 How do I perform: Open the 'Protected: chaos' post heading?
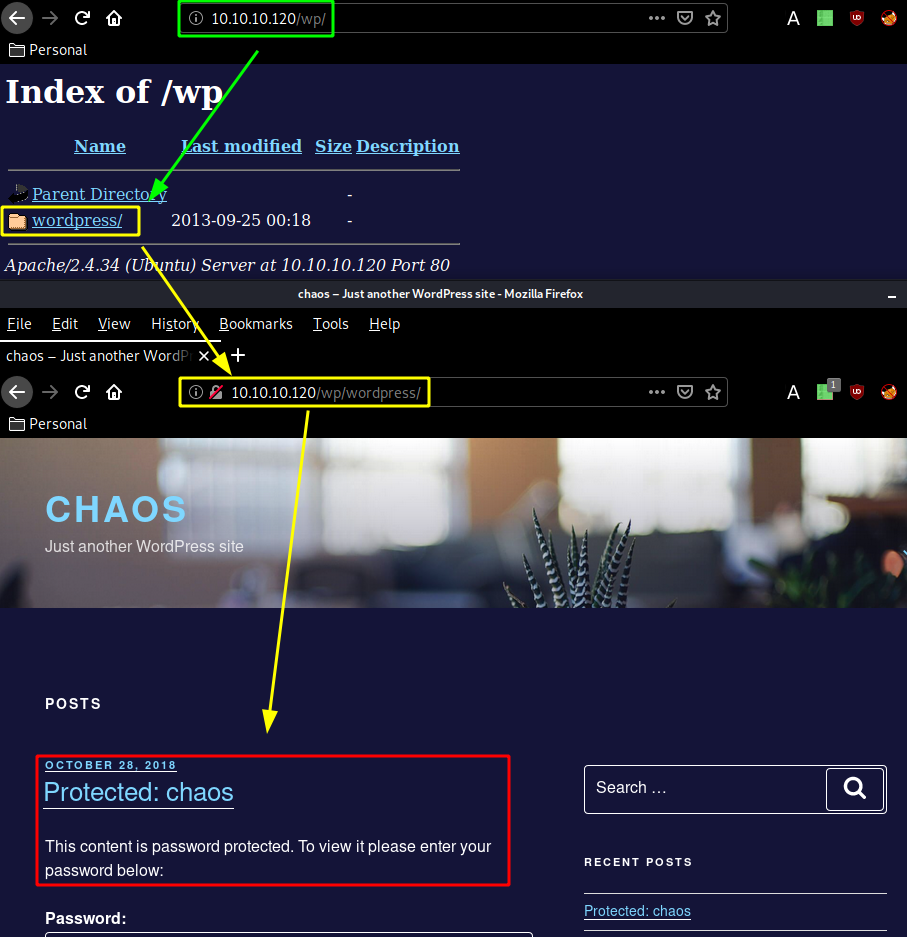tap(139, 792)
